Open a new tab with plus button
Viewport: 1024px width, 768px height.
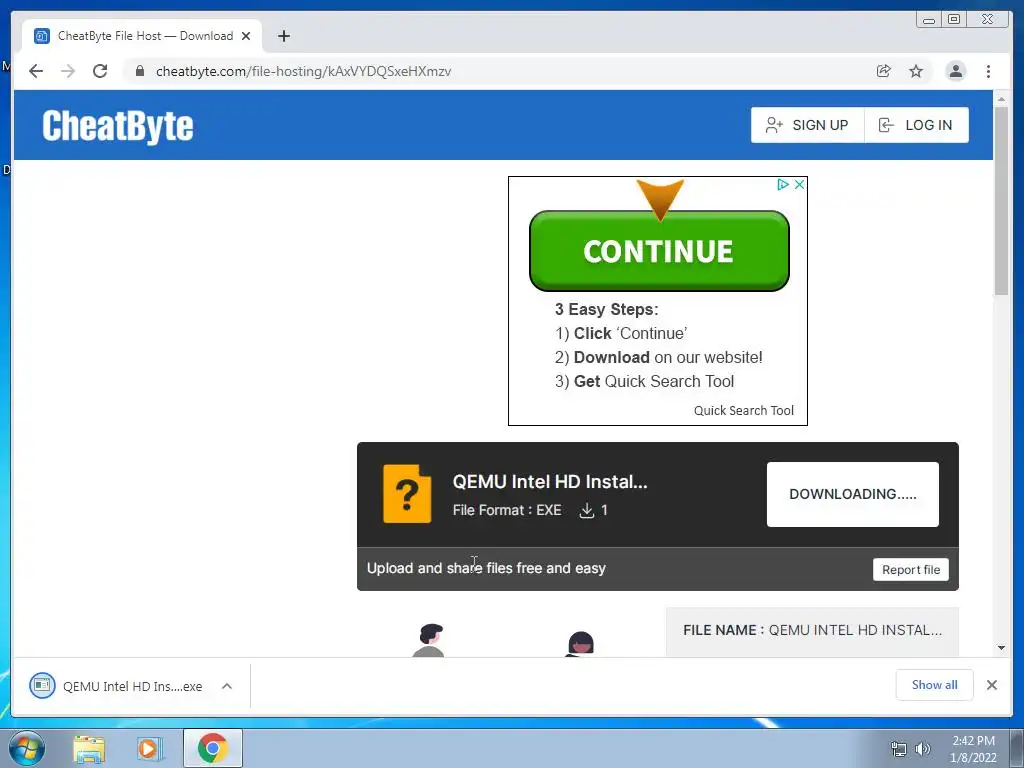[283, 36]
